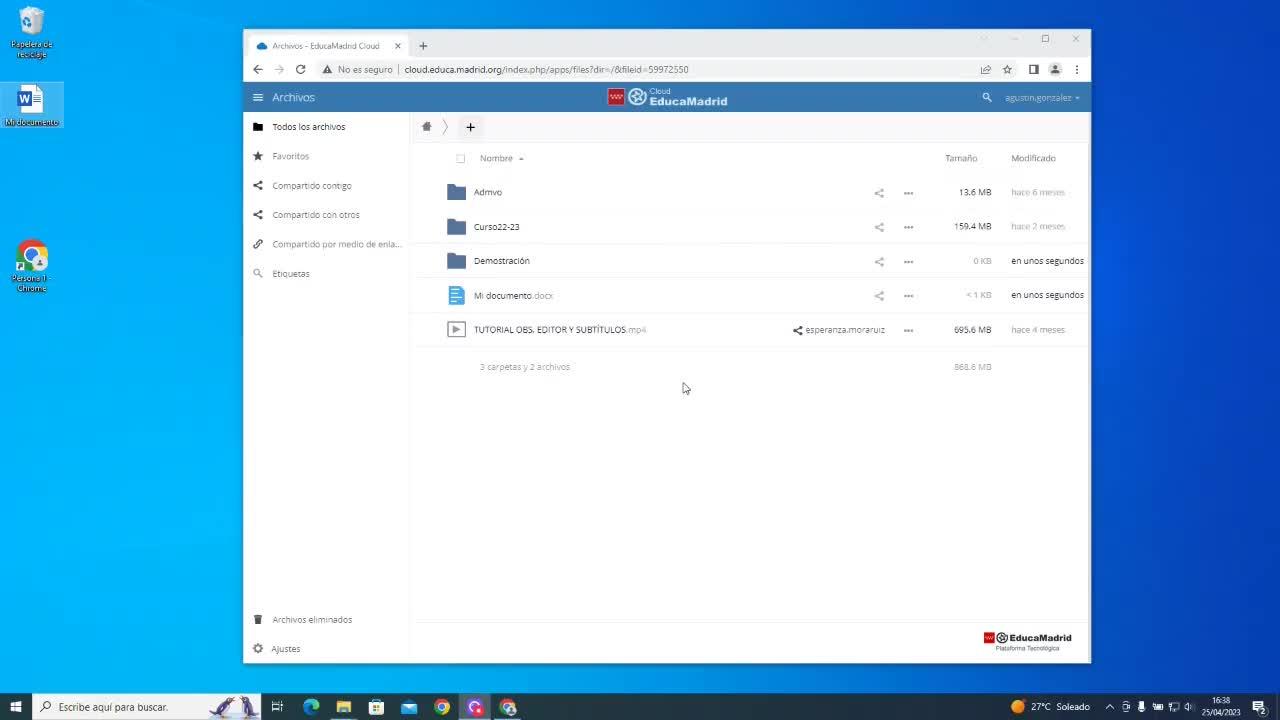This screenshot has height=720, width=1280.
Task: Click the home folder breadcrumb icon
Action: tap(426, 127)
